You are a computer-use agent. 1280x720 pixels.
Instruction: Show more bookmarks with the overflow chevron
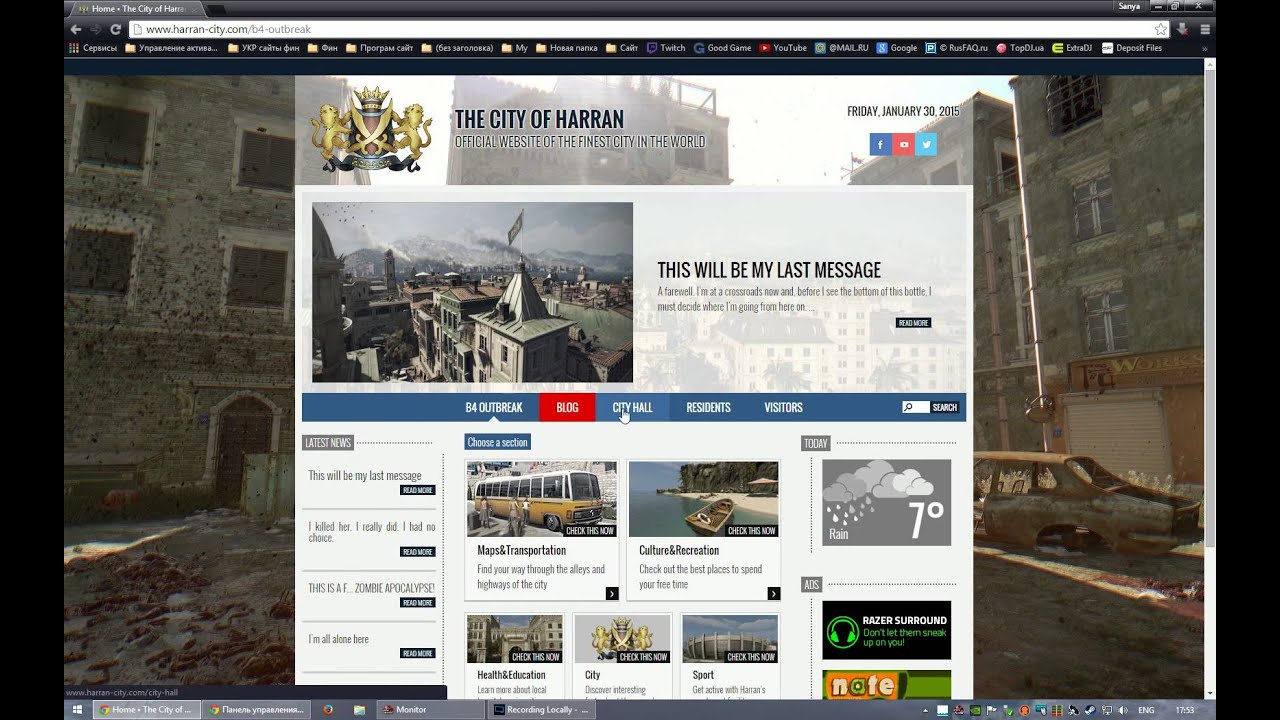tap(1204, 48)
